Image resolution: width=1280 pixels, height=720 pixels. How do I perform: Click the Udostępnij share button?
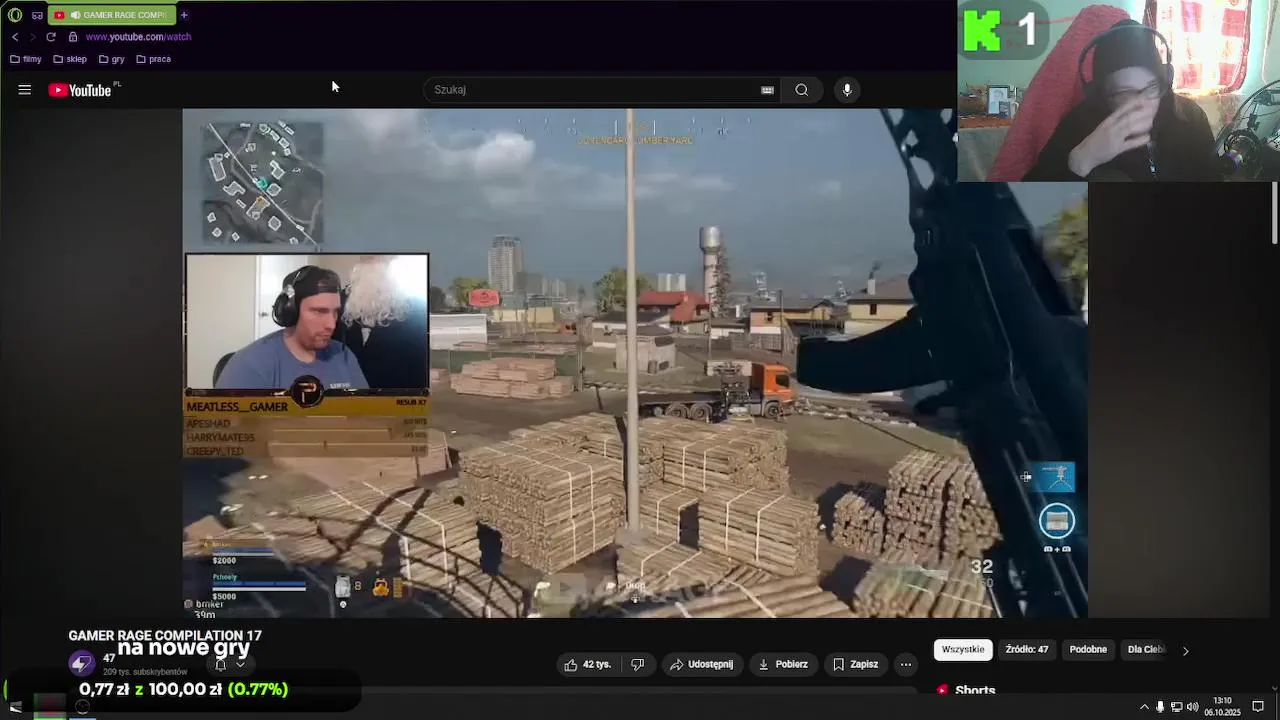(702, 664)
